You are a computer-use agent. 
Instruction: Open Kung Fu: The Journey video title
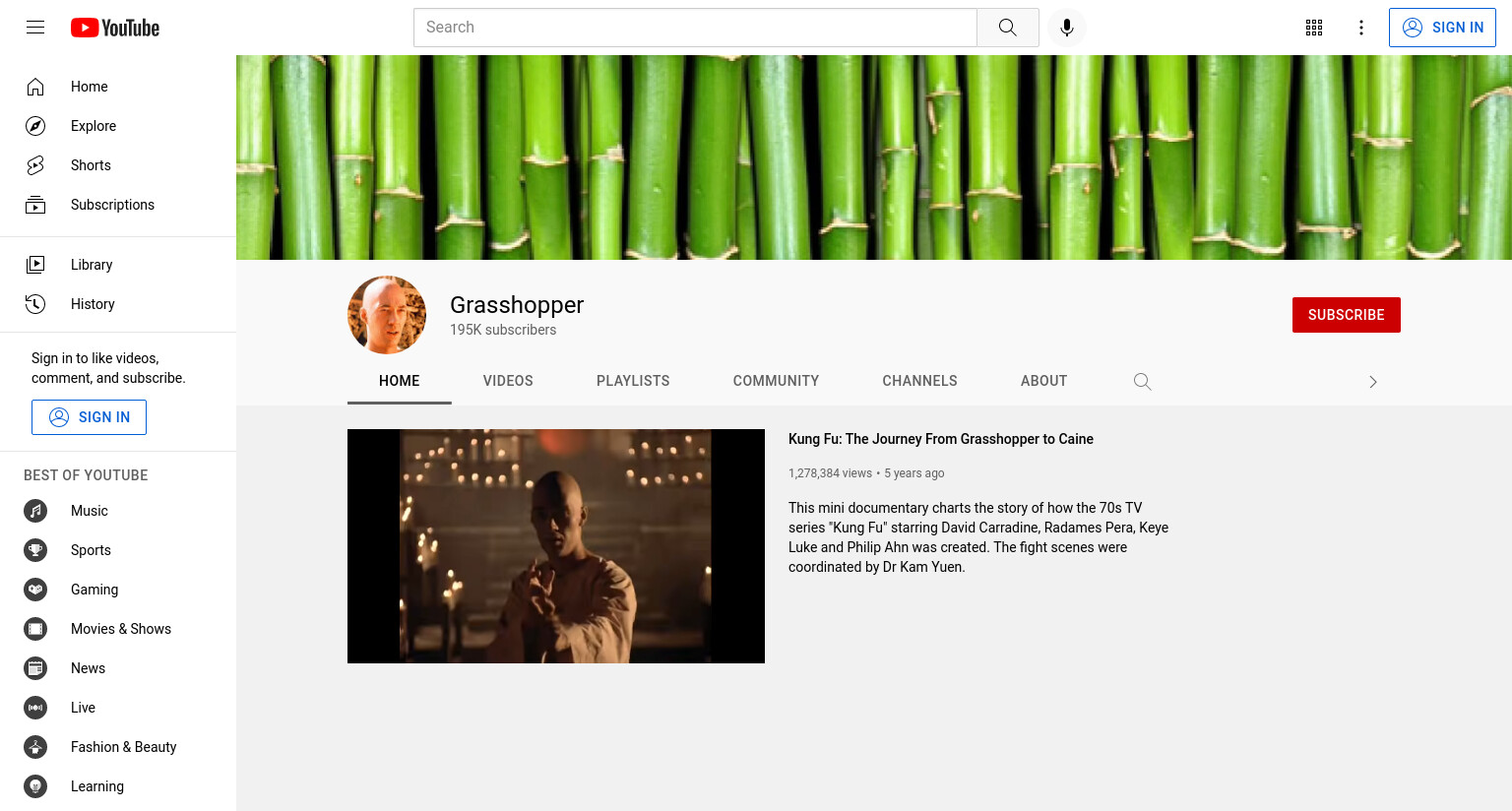coord(941,439)
